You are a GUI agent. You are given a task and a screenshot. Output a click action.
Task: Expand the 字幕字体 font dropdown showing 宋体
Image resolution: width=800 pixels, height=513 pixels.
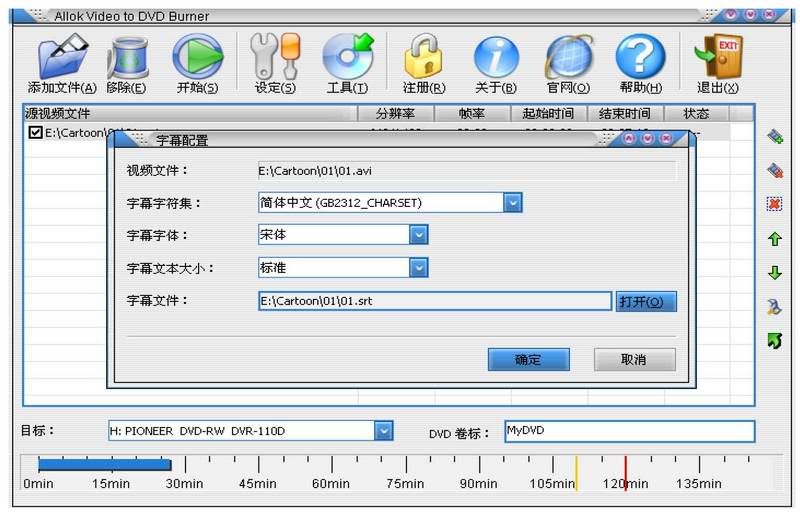tap(419, 235)
